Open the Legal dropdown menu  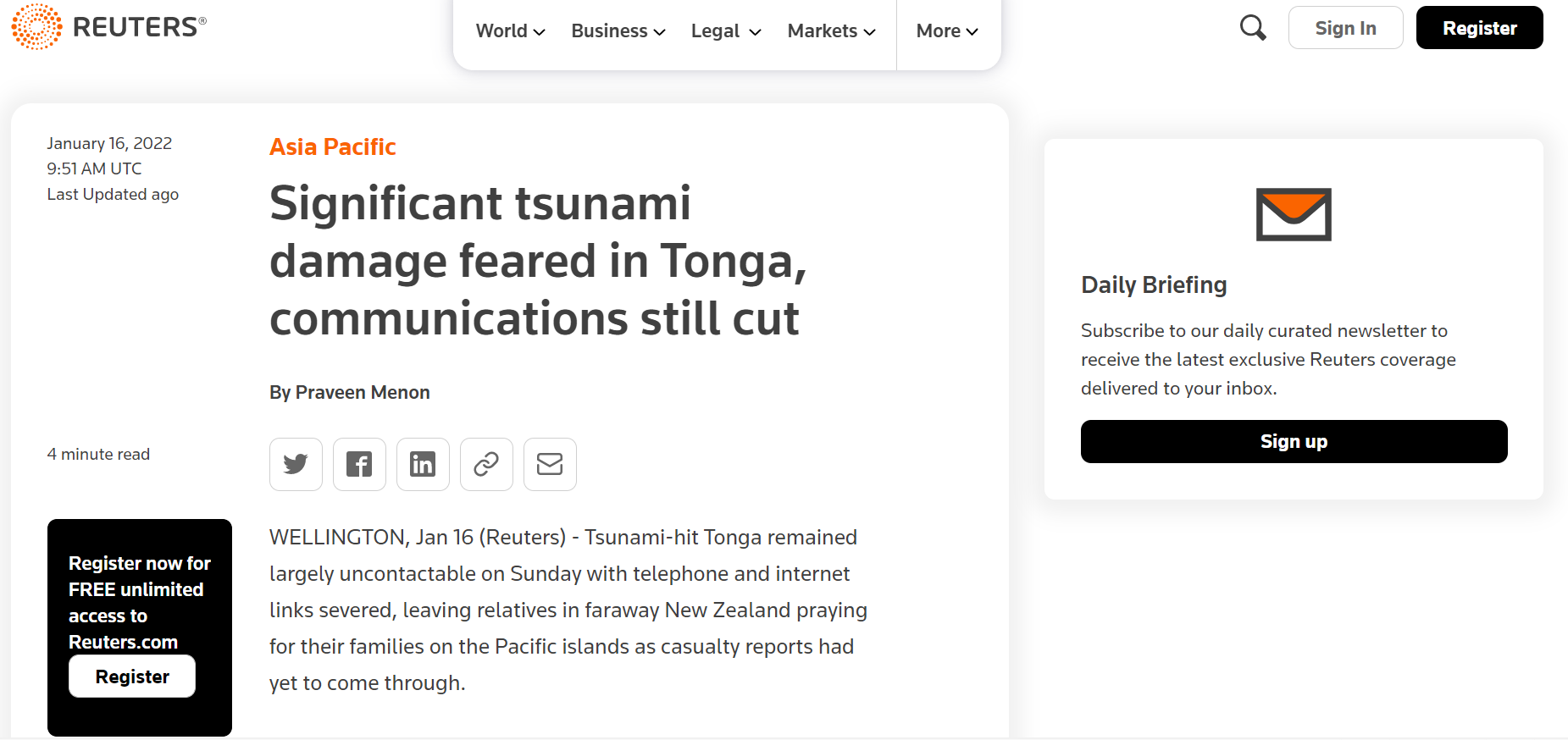click(x=726, y=31)
